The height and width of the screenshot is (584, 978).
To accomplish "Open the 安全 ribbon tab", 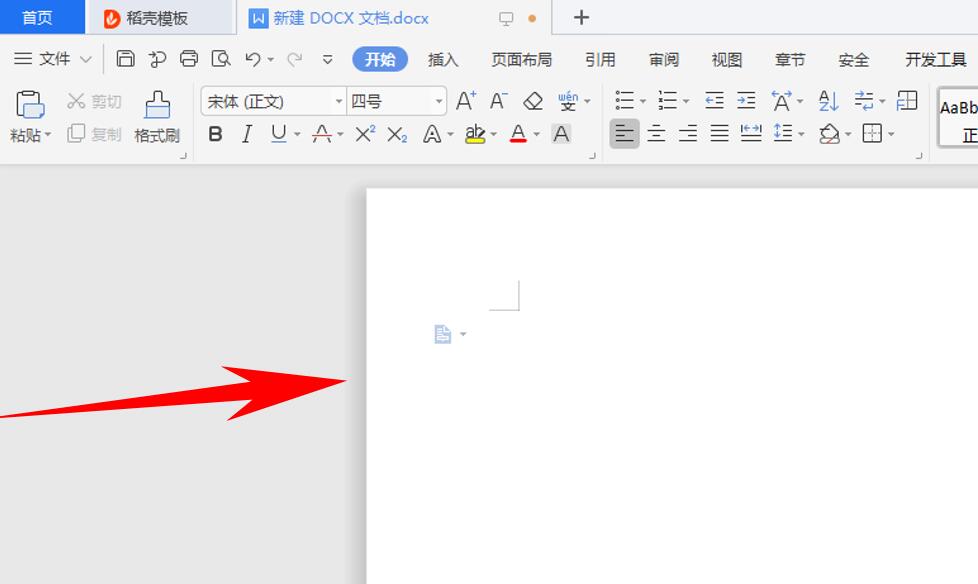I will pyautogui.click(x=854, y=60).
